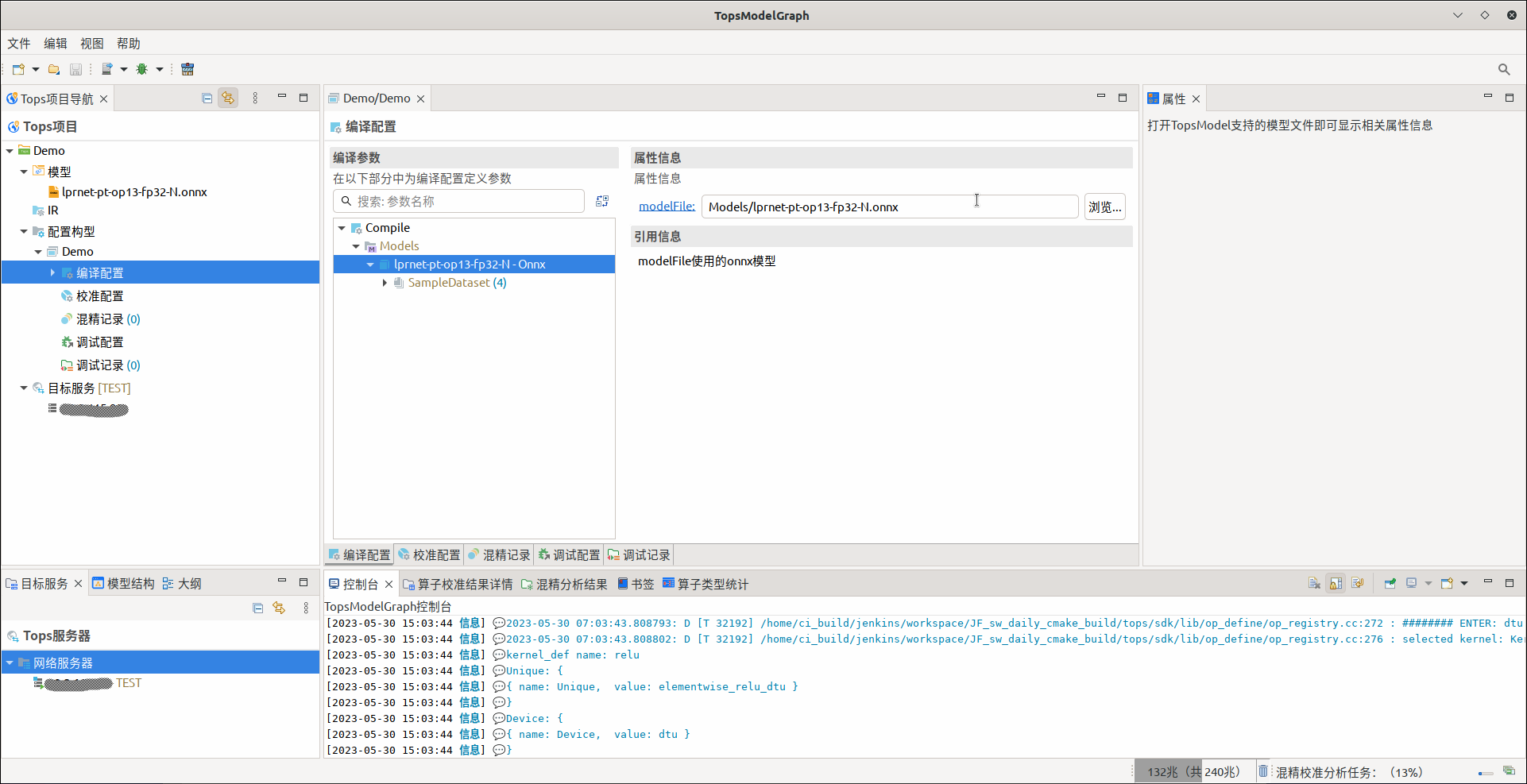Click the display selected console icon

tap(1412, 583)
